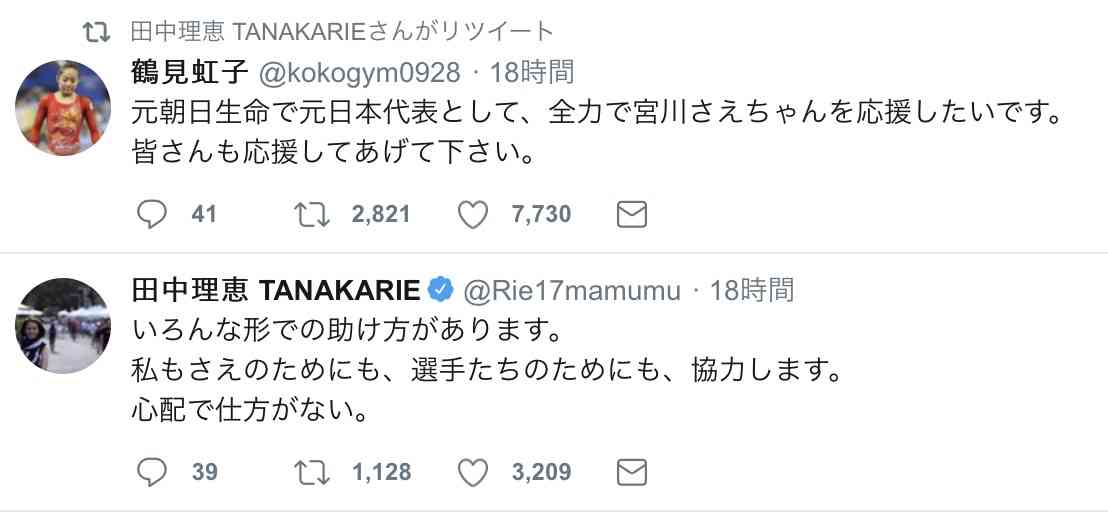This screenshot has width=1108, height=518.
Task: Send 鶴見虹子's tweet via envelope icon
Action: point(632,214)
